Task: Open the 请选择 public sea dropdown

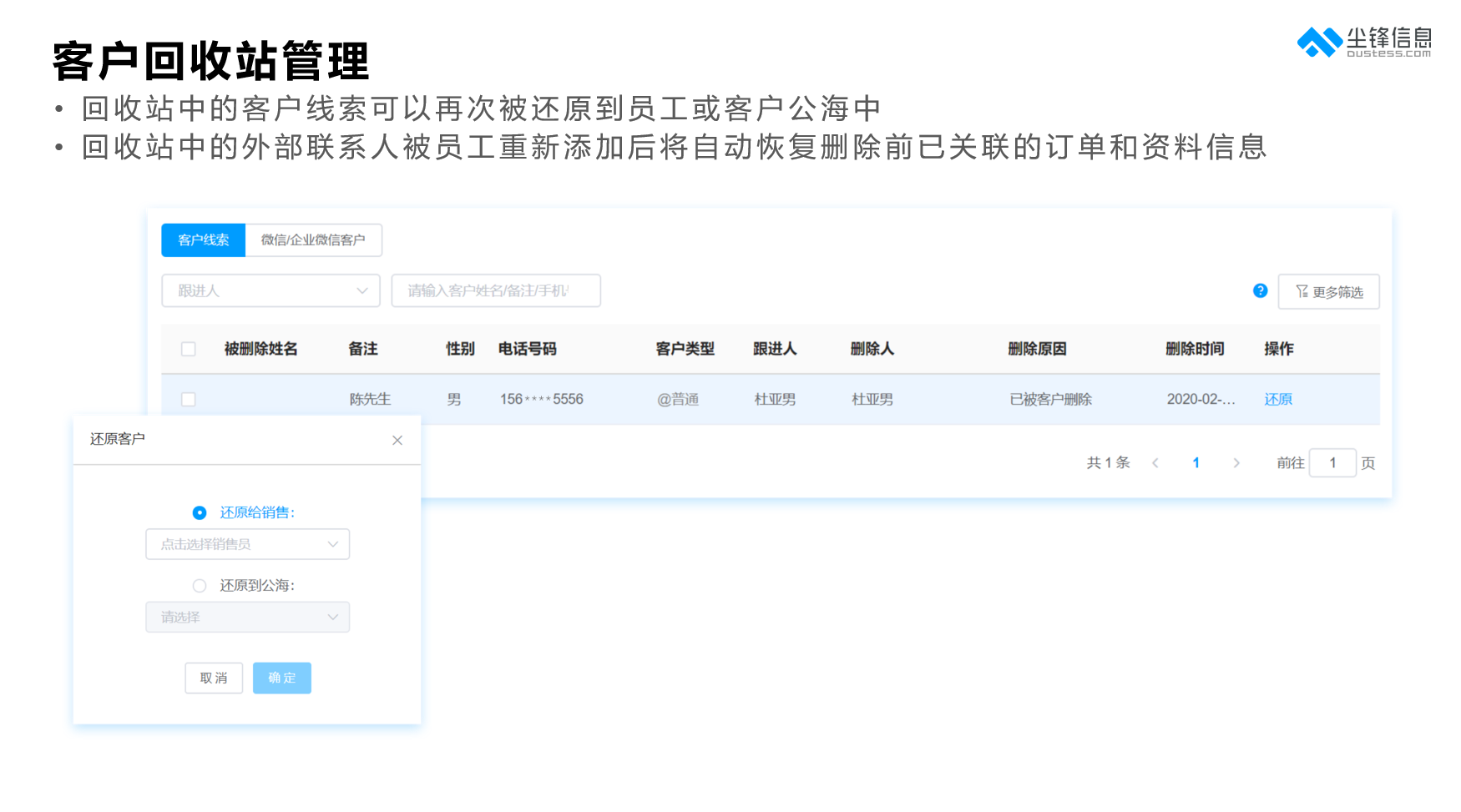Action: pyautogui.click(x=247, y=617)
